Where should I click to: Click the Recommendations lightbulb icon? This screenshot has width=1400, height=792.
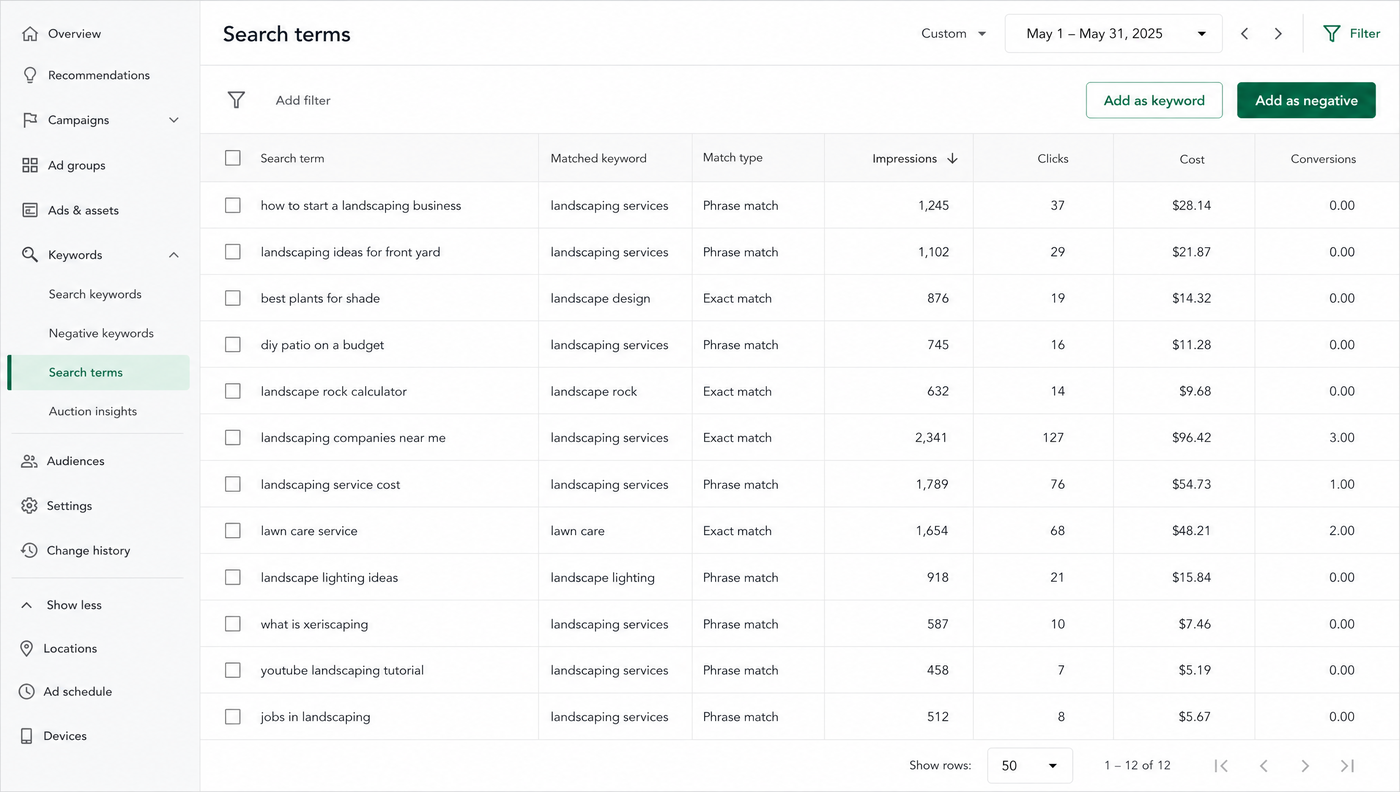(30, 75)
